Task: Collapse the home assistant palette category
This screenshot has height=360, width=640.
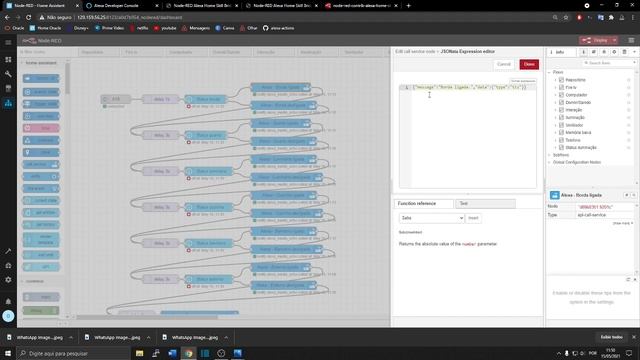Action: pos(41,63)
